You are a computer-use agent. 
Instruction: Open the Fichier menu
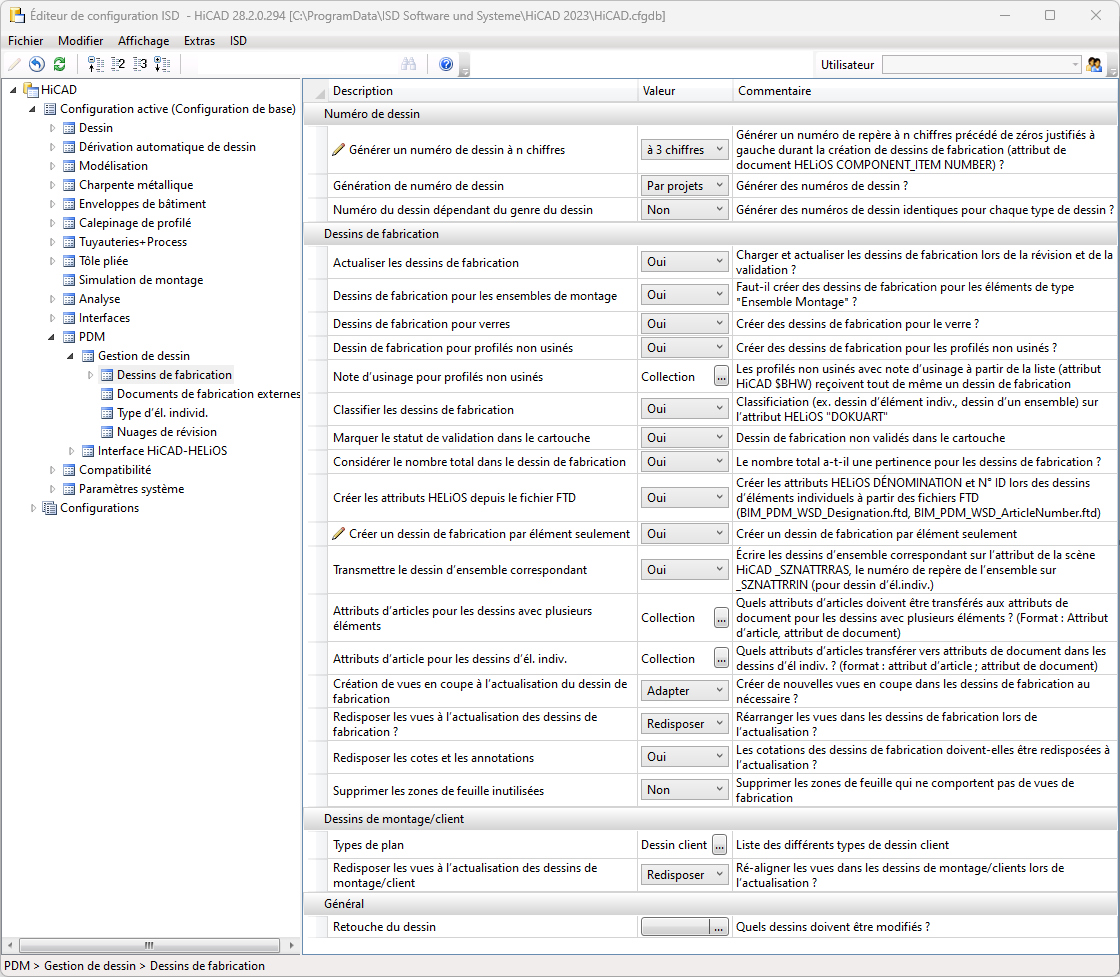click(x=26, y=41)
